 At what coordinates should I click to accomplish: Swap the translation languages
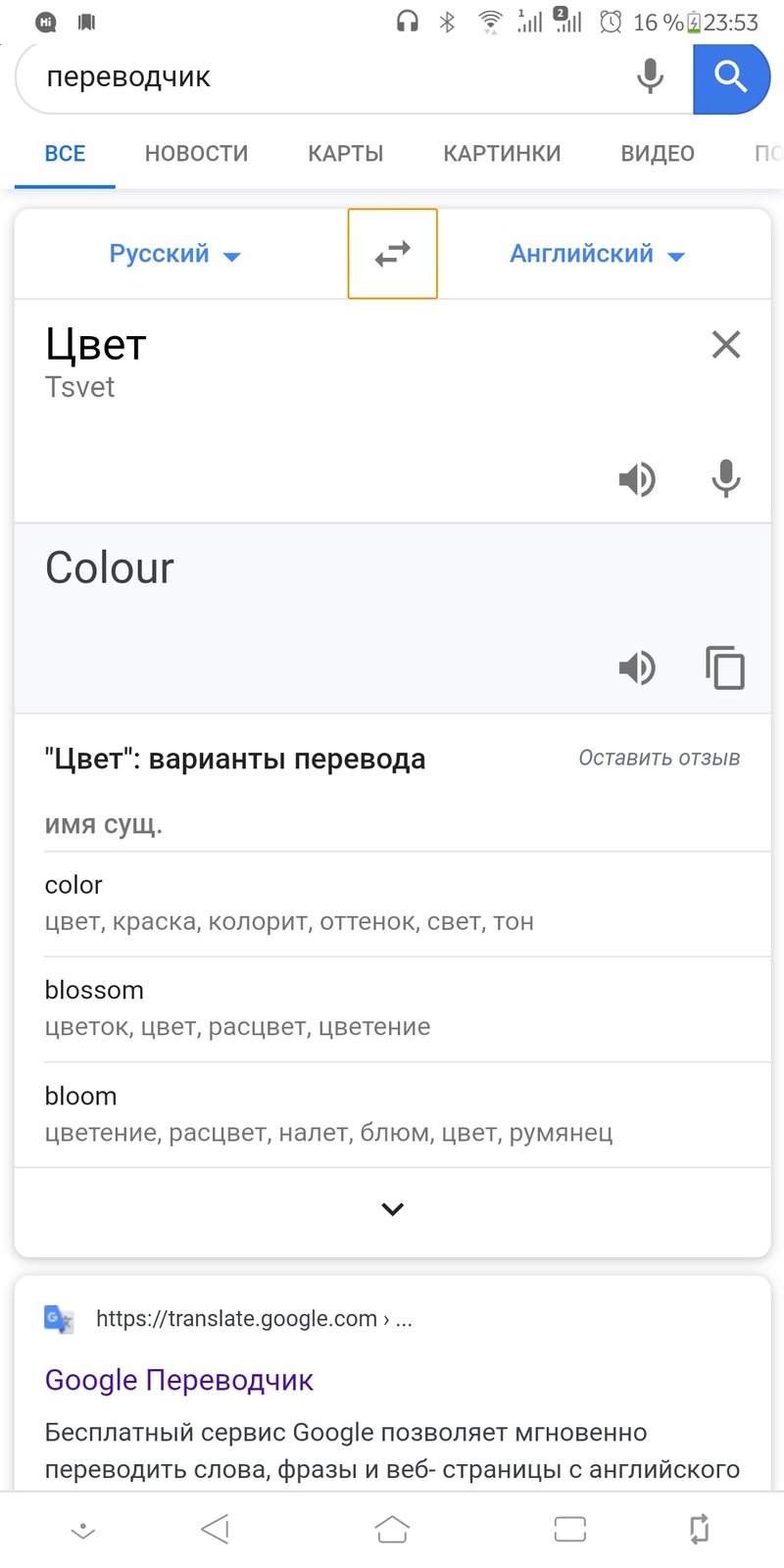392,254
